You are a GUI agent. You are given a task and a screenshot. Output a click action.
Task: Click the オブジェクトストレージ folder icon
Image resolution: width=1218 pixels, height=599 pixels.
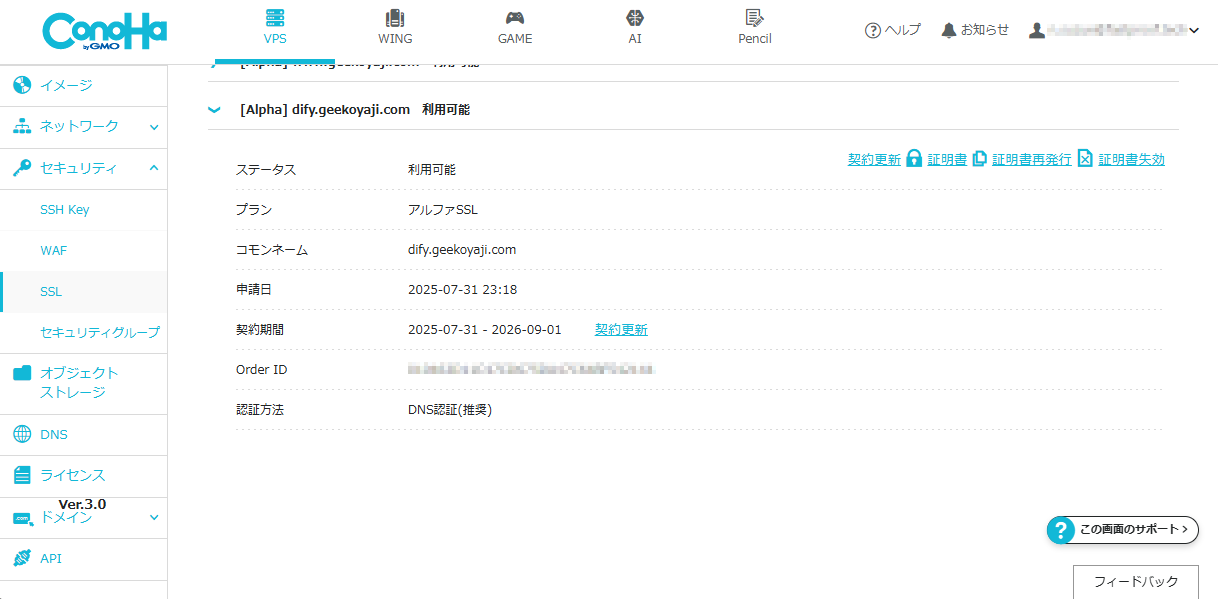click(22, 373)
